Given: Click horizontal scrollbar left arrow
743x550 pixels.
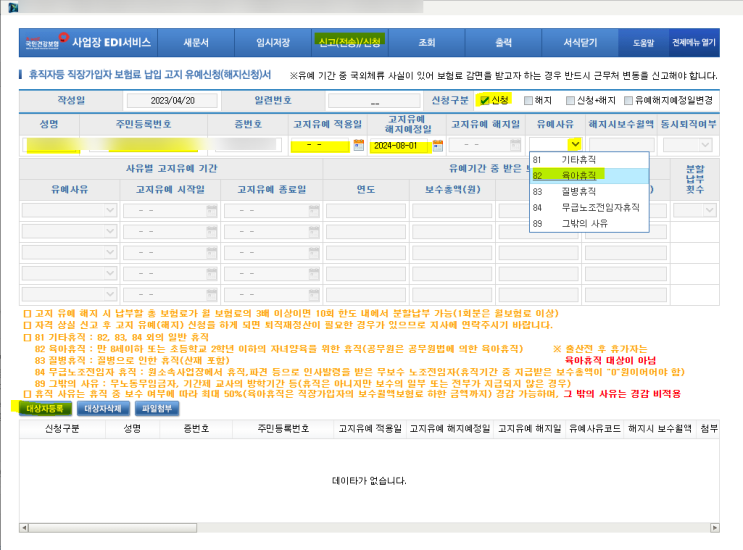Looking at the screenshot, I should pos(24,527).
